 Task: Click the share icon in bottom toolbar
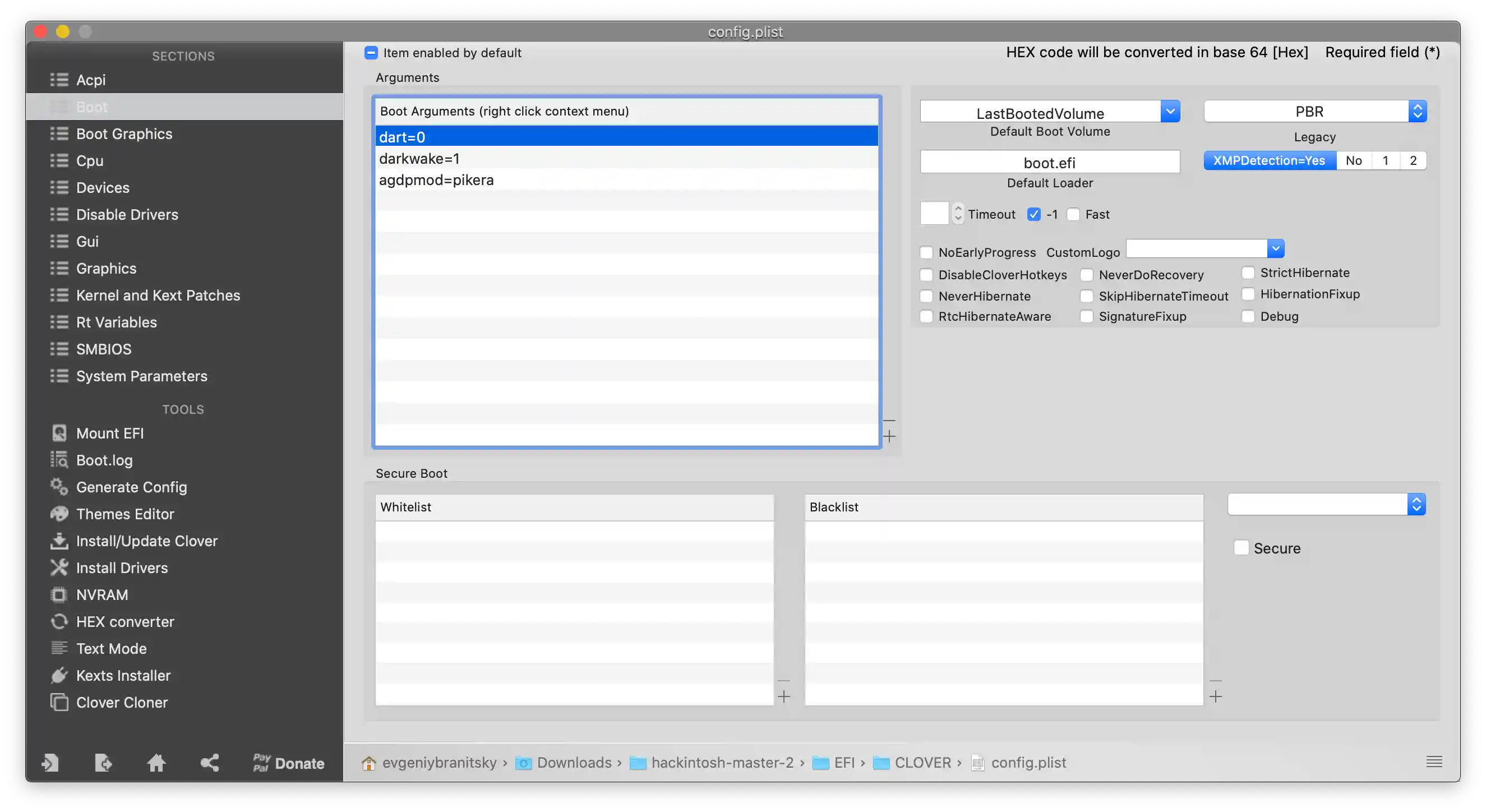coord(209,763)
